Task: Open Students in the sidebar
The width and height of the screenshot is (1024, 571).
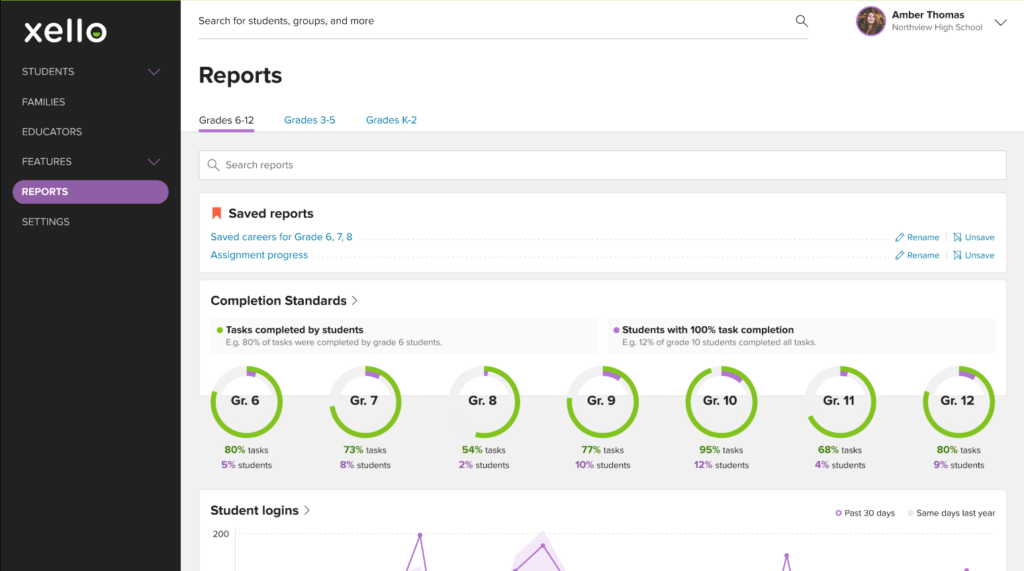Action: 48,72
